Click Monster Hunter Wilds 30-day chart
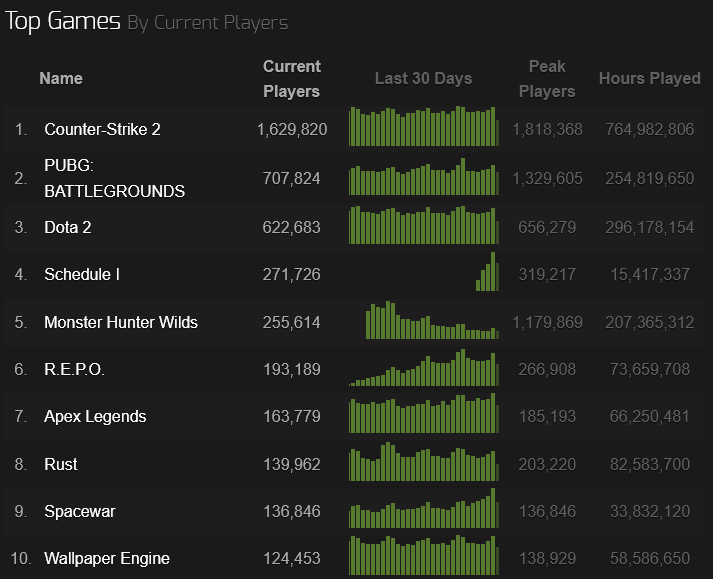This screenshot has width=713, height=579. pos(432,320)
